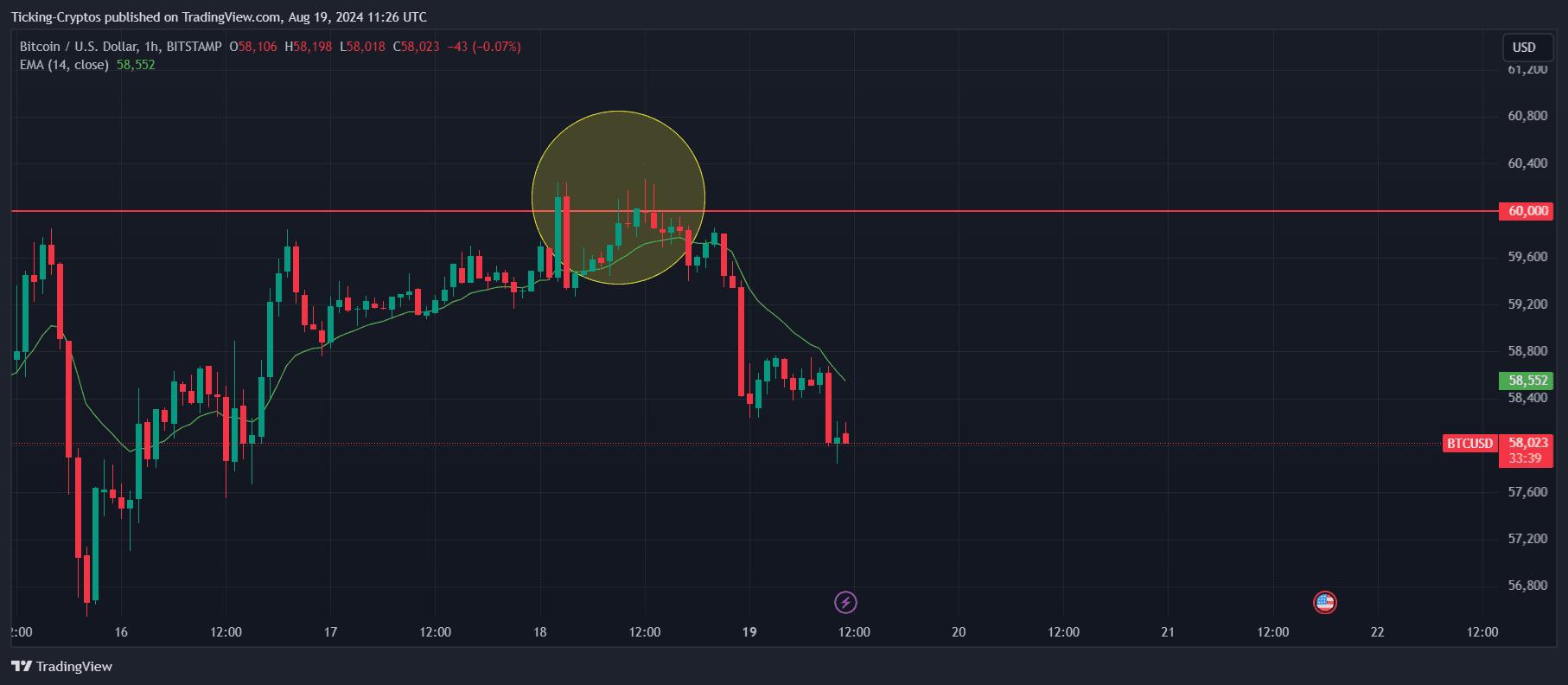This screenshot has height=685, width=1568.
Task: Click date 16 on time axis
Action: point(121,632)
